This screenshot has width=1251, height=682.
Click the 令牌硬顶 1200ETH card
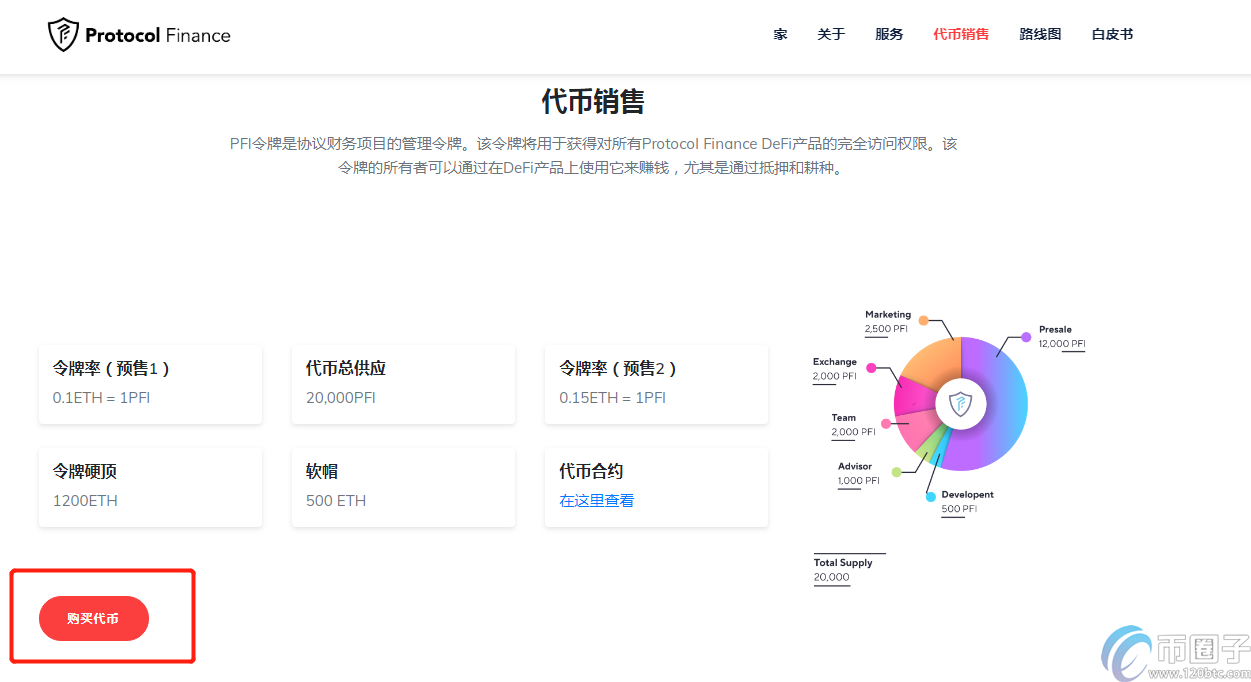[x=150, y=486]
